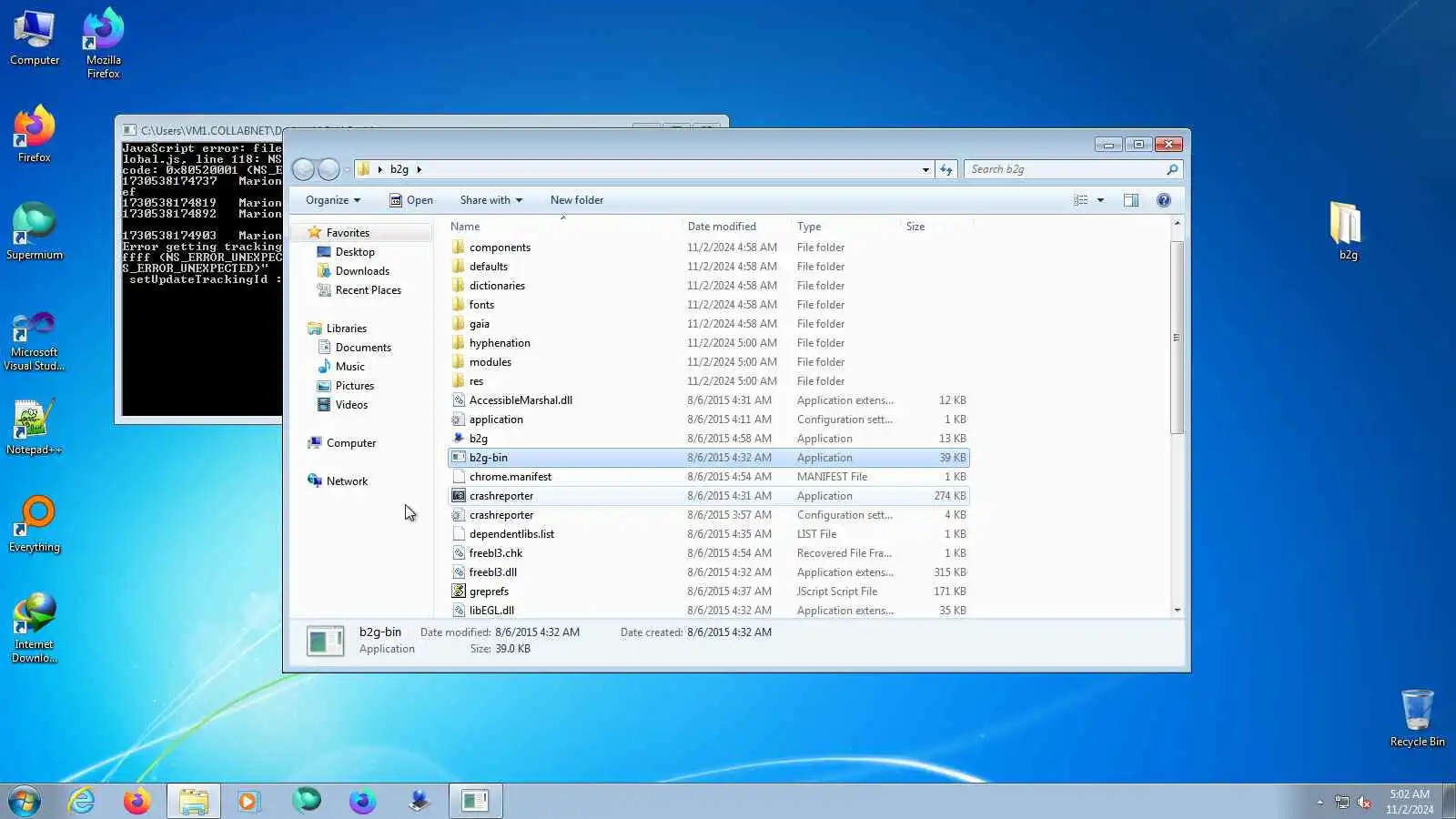Switch to the b2g-bin taskbar window

475,802
